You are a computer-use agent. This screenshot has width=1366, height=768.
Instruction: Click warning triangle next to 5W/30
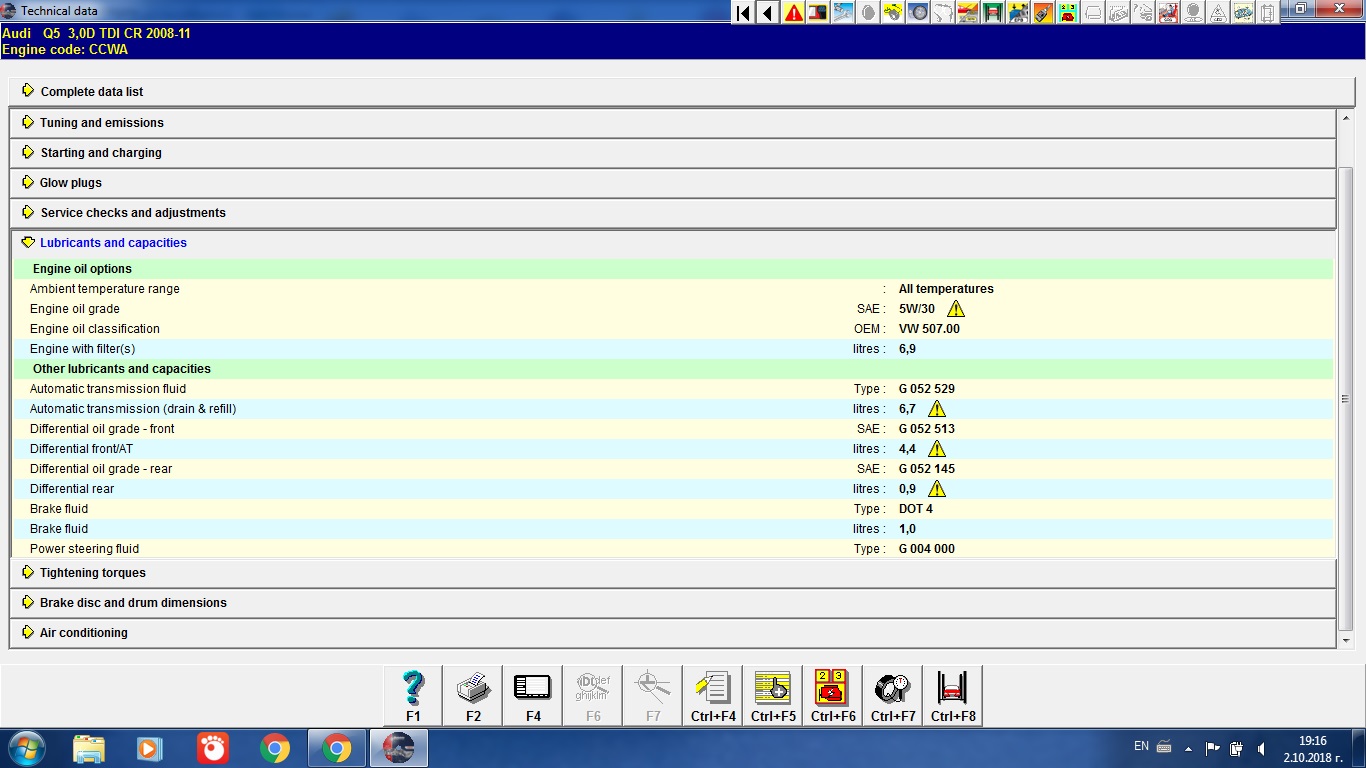coord(956,309)
